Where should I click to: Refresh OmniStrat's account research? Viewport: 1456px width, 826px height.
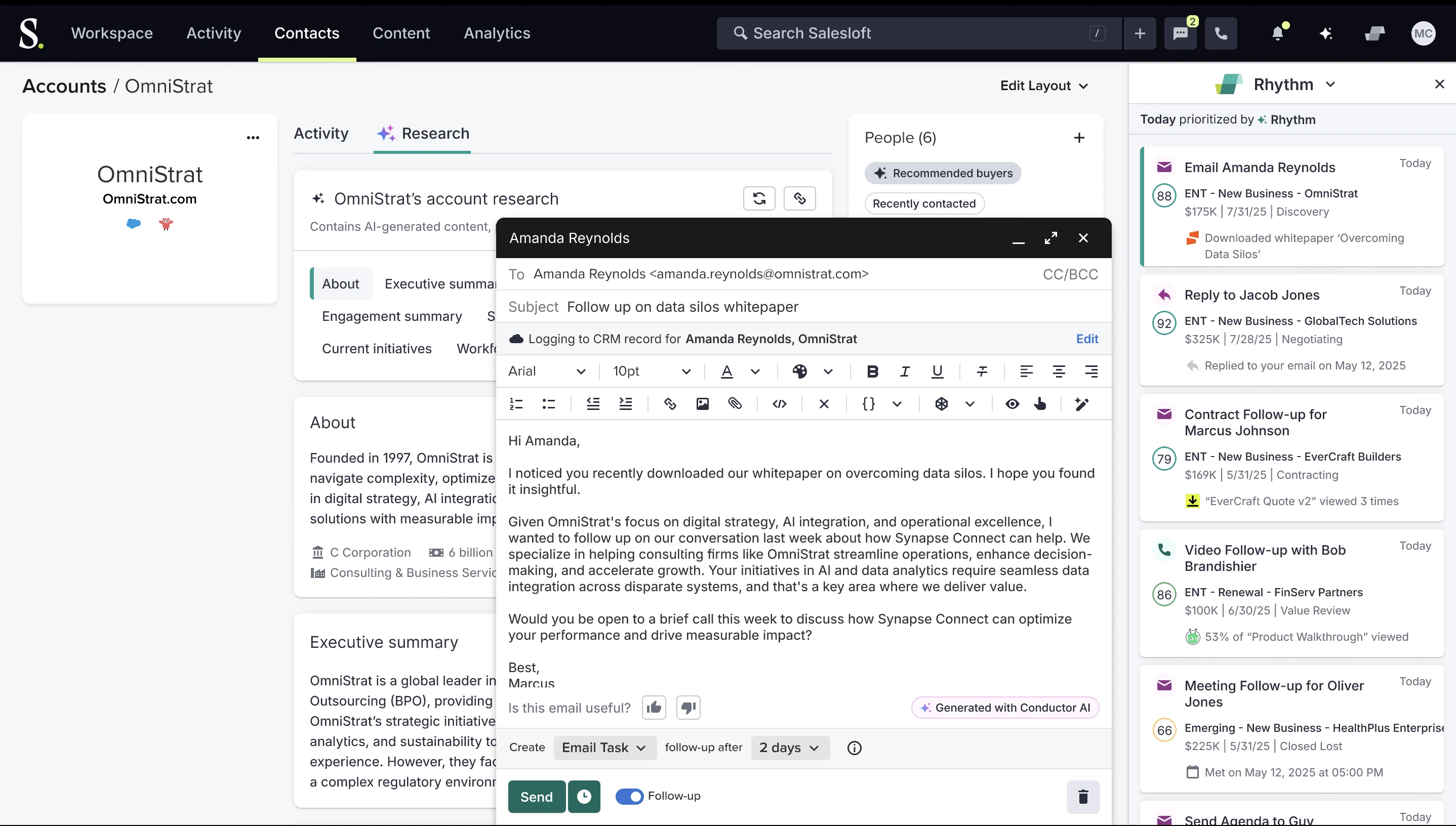click(x=759, y=198)
